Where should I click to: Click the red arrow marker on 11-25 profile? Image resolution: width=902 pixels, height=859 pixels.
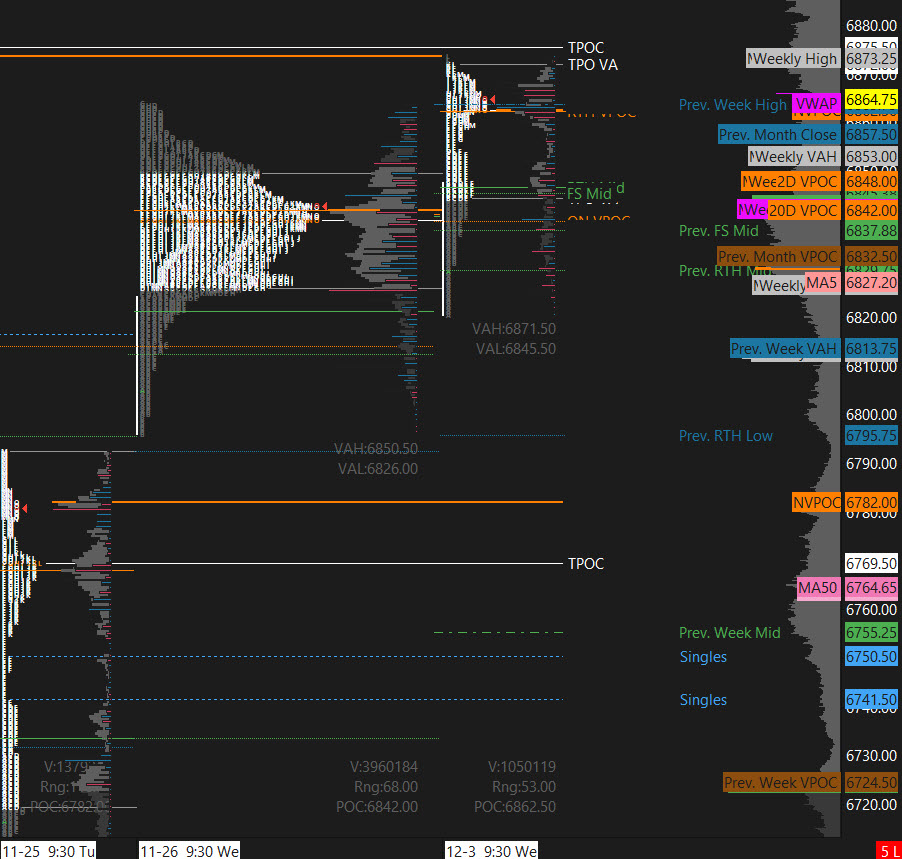point(25,510)
